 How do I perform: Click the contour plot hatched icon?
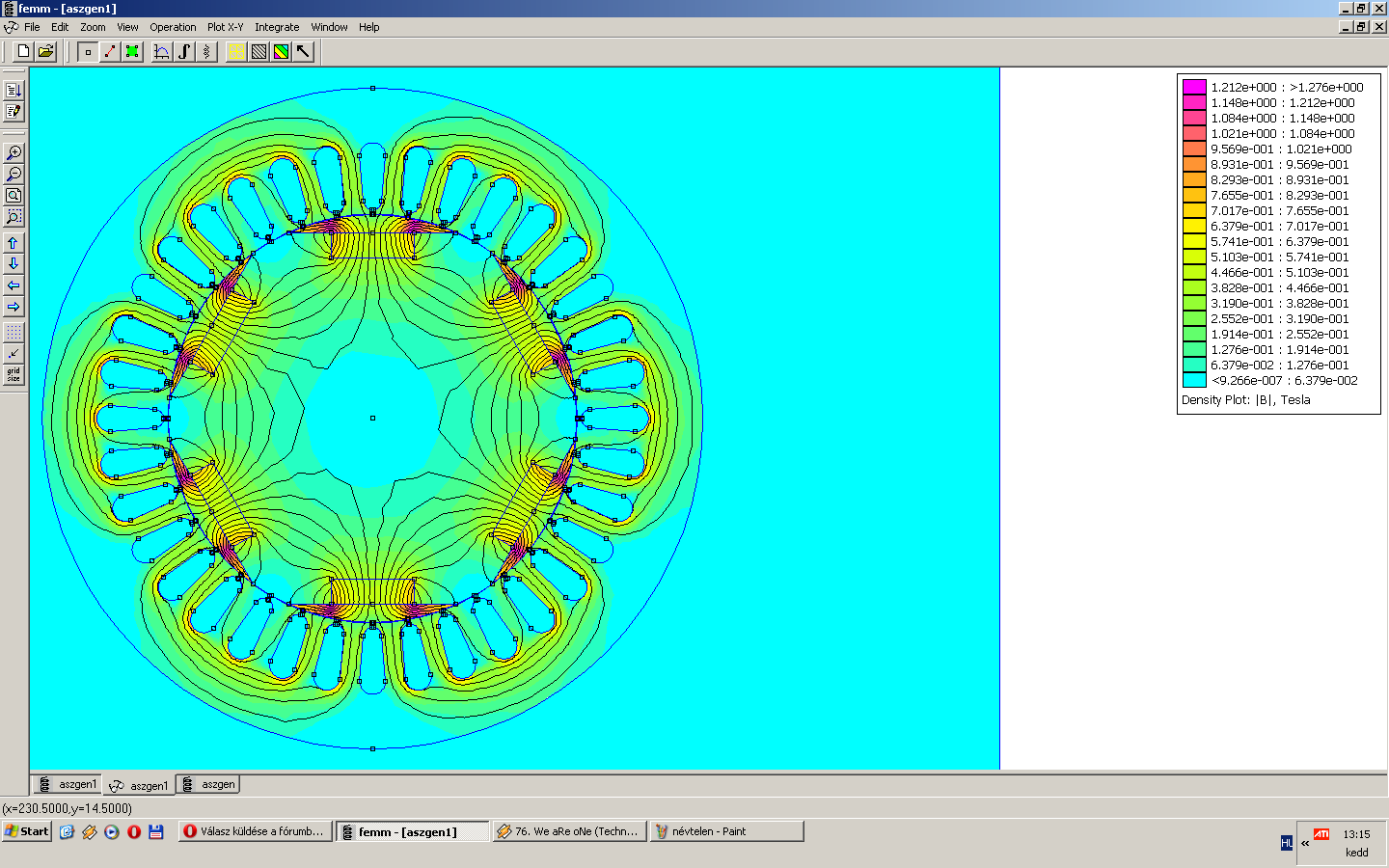pos(259,51)
